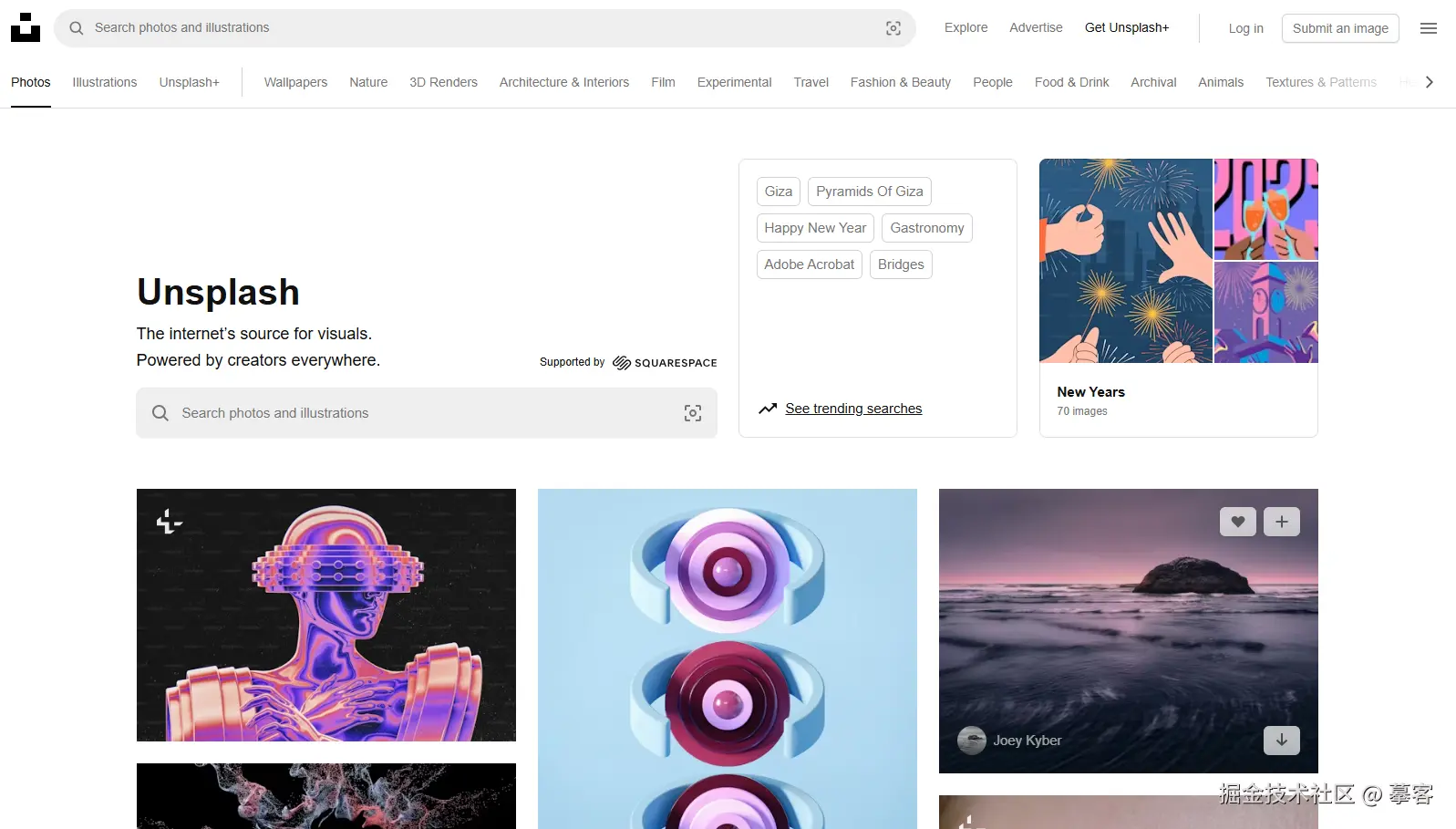
Task: Open the chrome robot head image
Action: click(326, 615)
